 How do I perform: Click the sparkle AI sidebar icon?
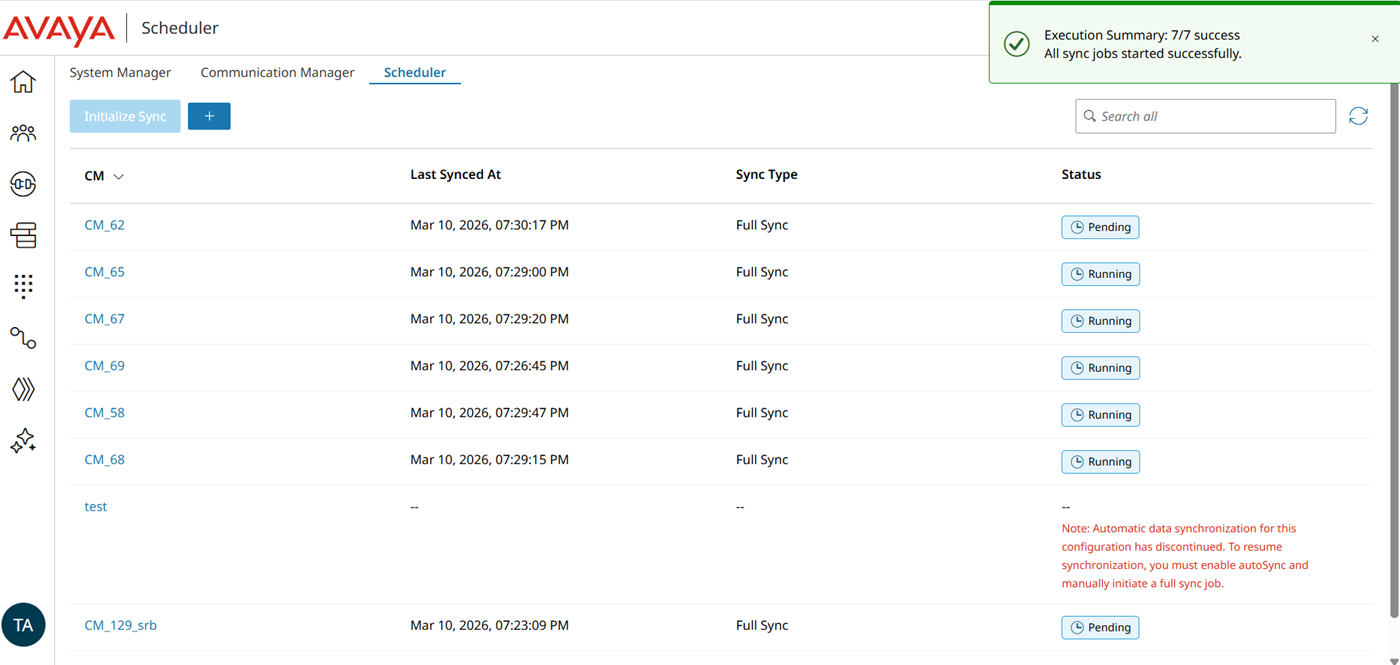[23, 441]
